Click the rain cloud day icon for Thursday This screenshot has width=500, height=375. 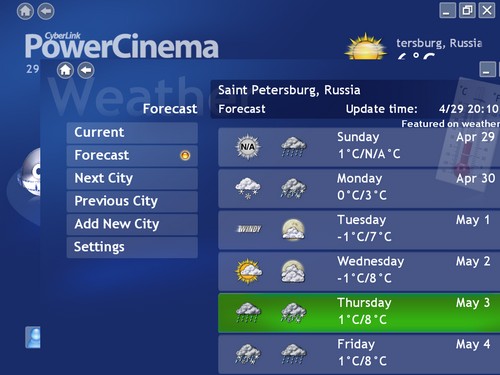(x=248, y=313)
